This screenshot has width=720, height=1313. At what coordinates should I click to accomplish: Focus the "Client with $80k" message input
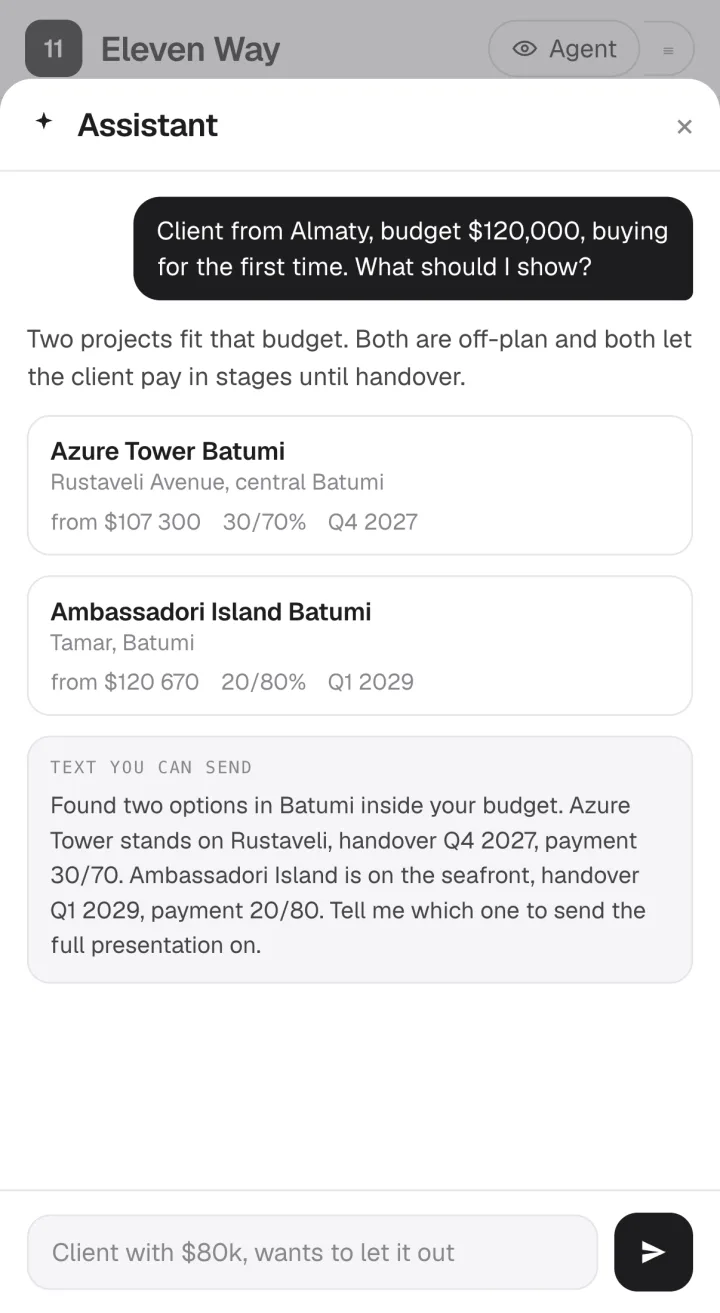[x=312, y=1252]
